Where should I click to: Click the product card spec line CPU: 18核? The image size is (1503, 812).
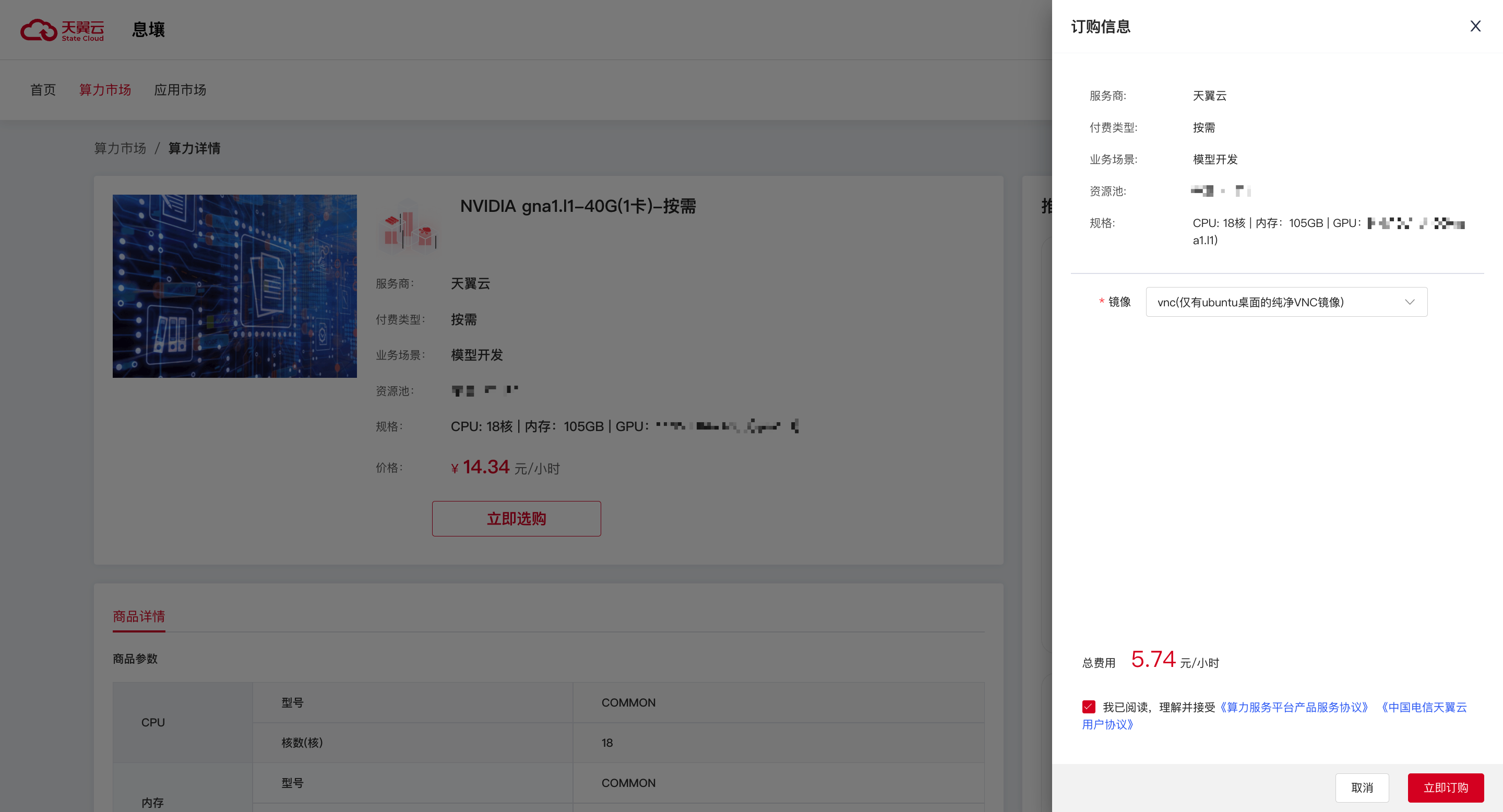tap(624, 426)
